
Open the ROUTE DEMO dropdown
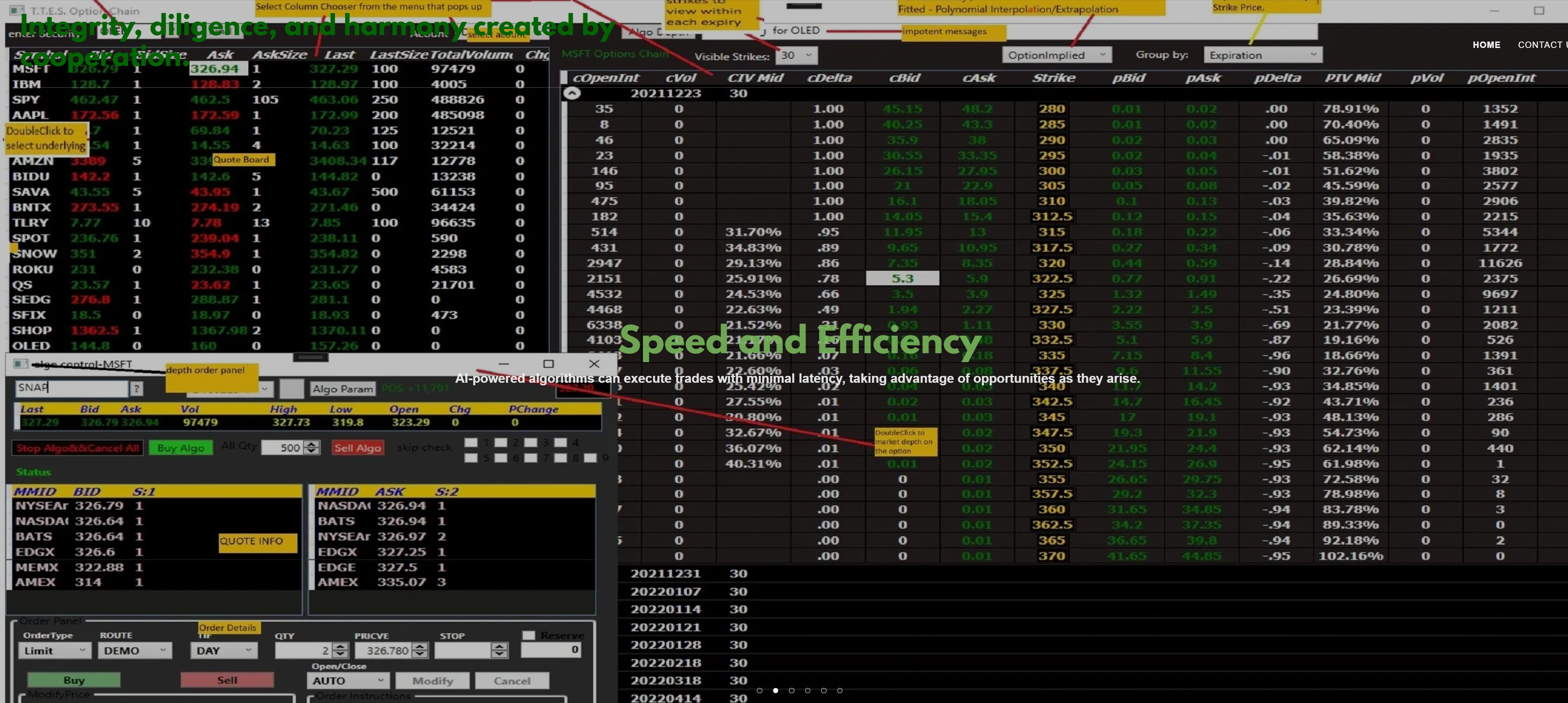point(135,650)
